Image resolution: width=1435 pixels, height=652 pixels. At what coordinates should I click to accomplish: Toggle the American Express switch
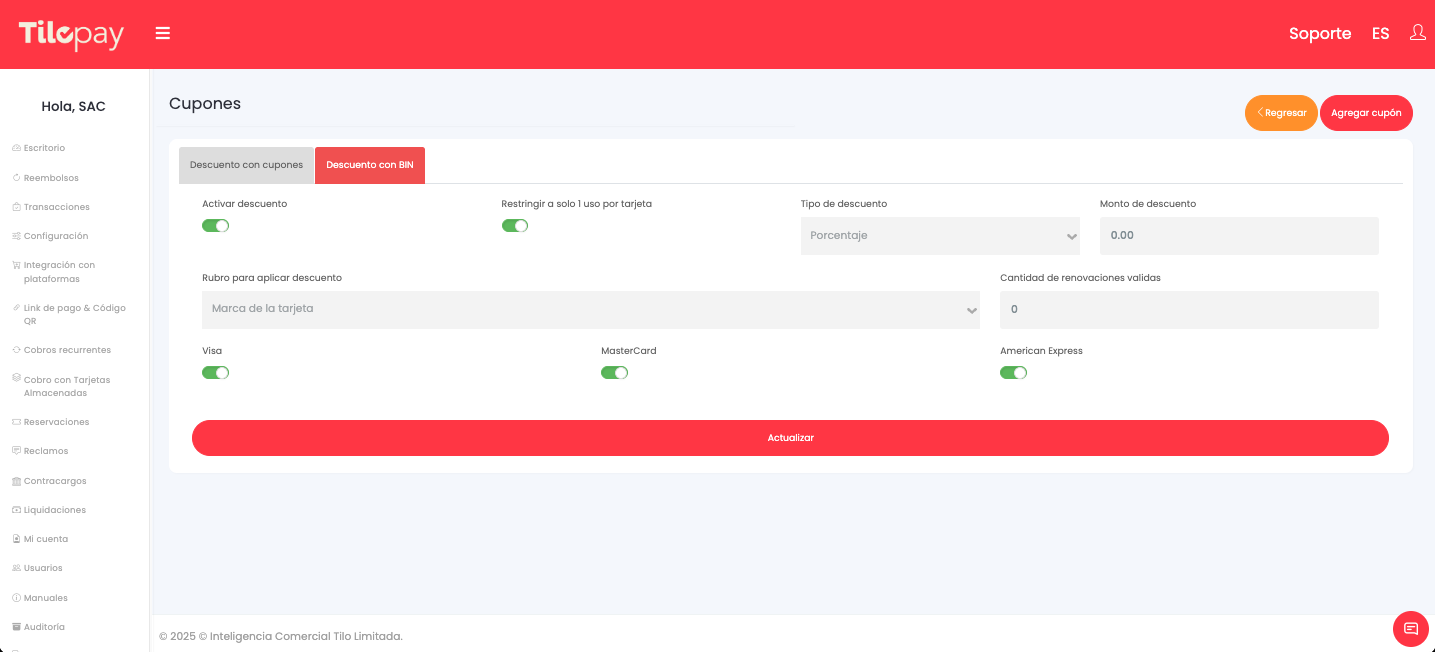pyautogui.click(x=1013, y=373)
